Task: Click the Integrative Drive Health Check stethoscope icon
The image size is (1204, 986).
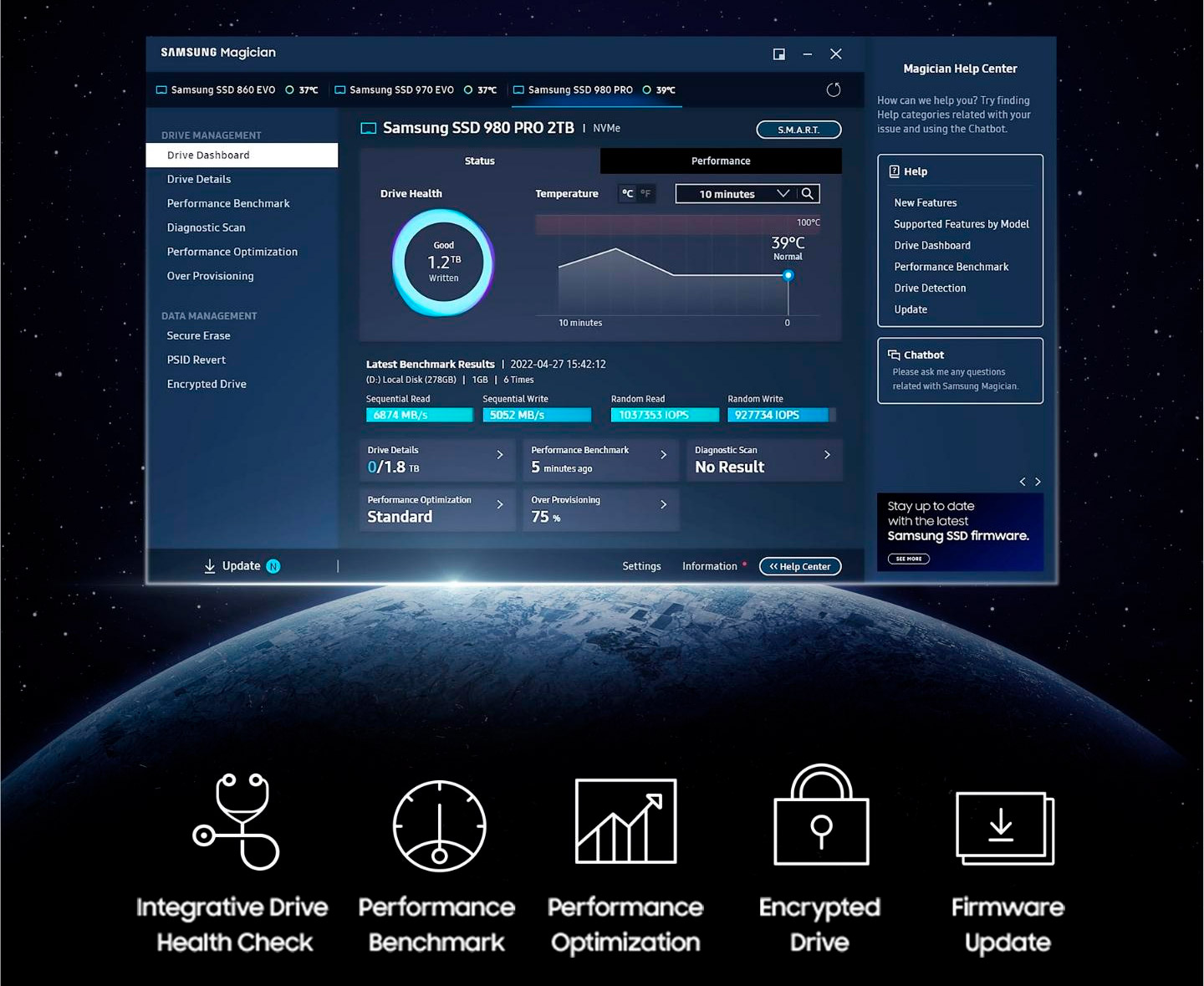Action: (237, 821)
